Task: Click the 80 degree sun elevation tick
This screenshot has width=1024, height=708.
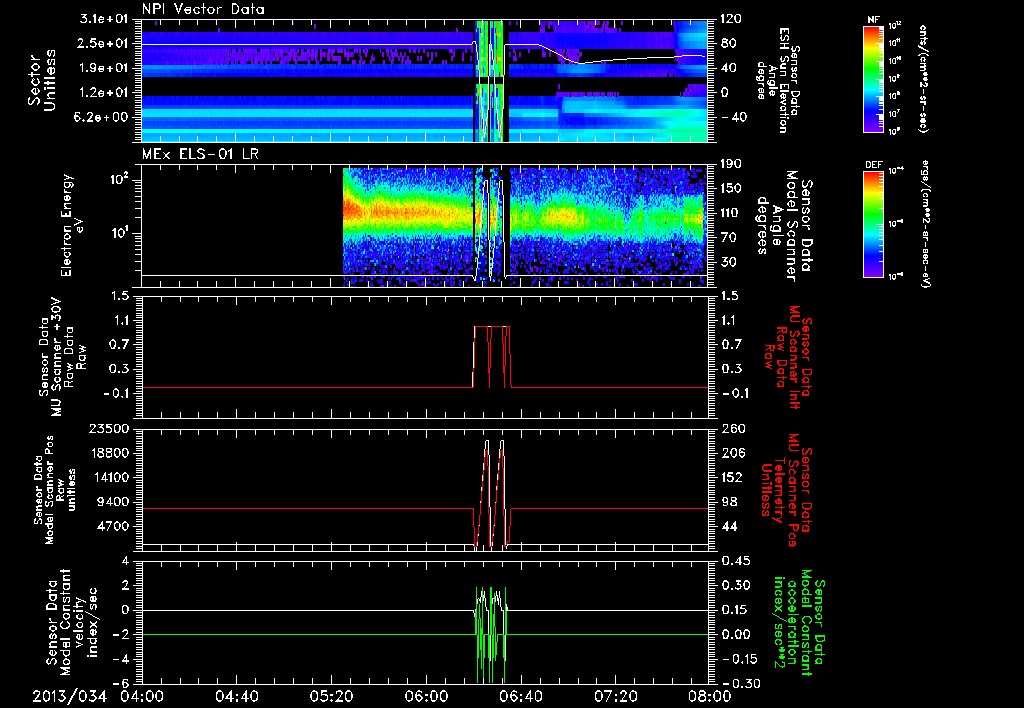Action: [x=729, y=43]
